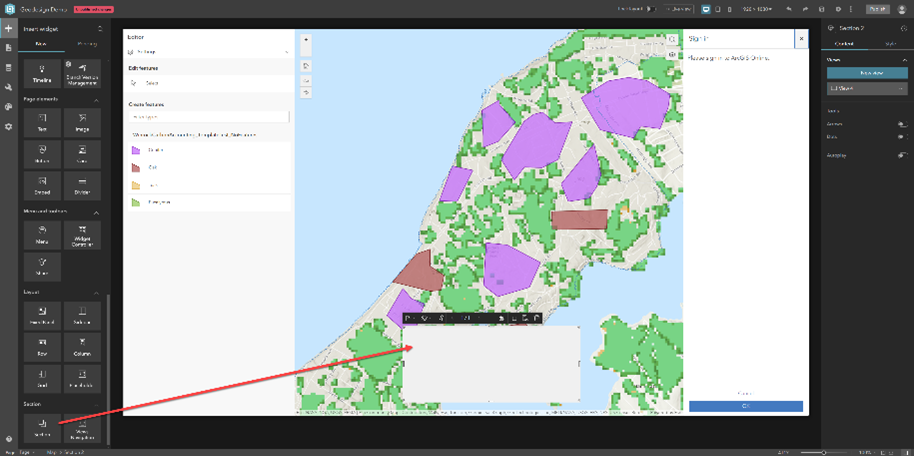Select the Section widget tile
The height and width of the screenshot is (456, 914).
43,428
